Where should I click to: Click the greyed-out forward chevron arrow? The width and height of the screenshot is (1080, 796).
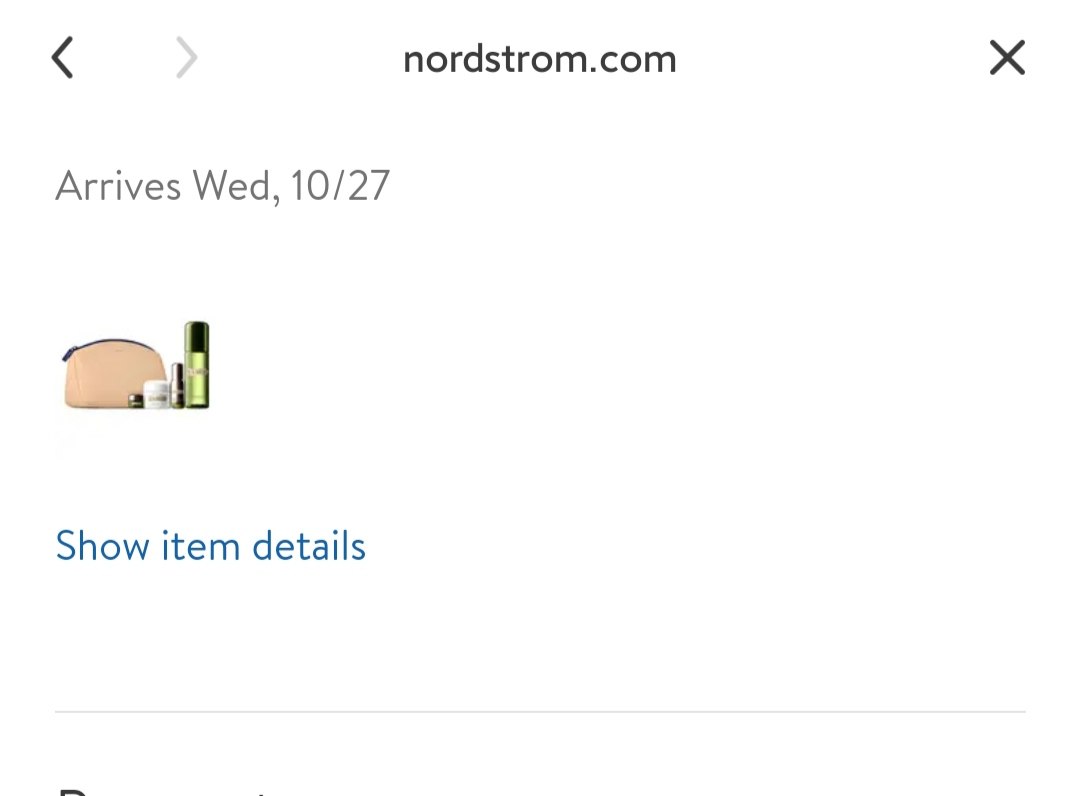pyautogui.click(x=186, y=58)
